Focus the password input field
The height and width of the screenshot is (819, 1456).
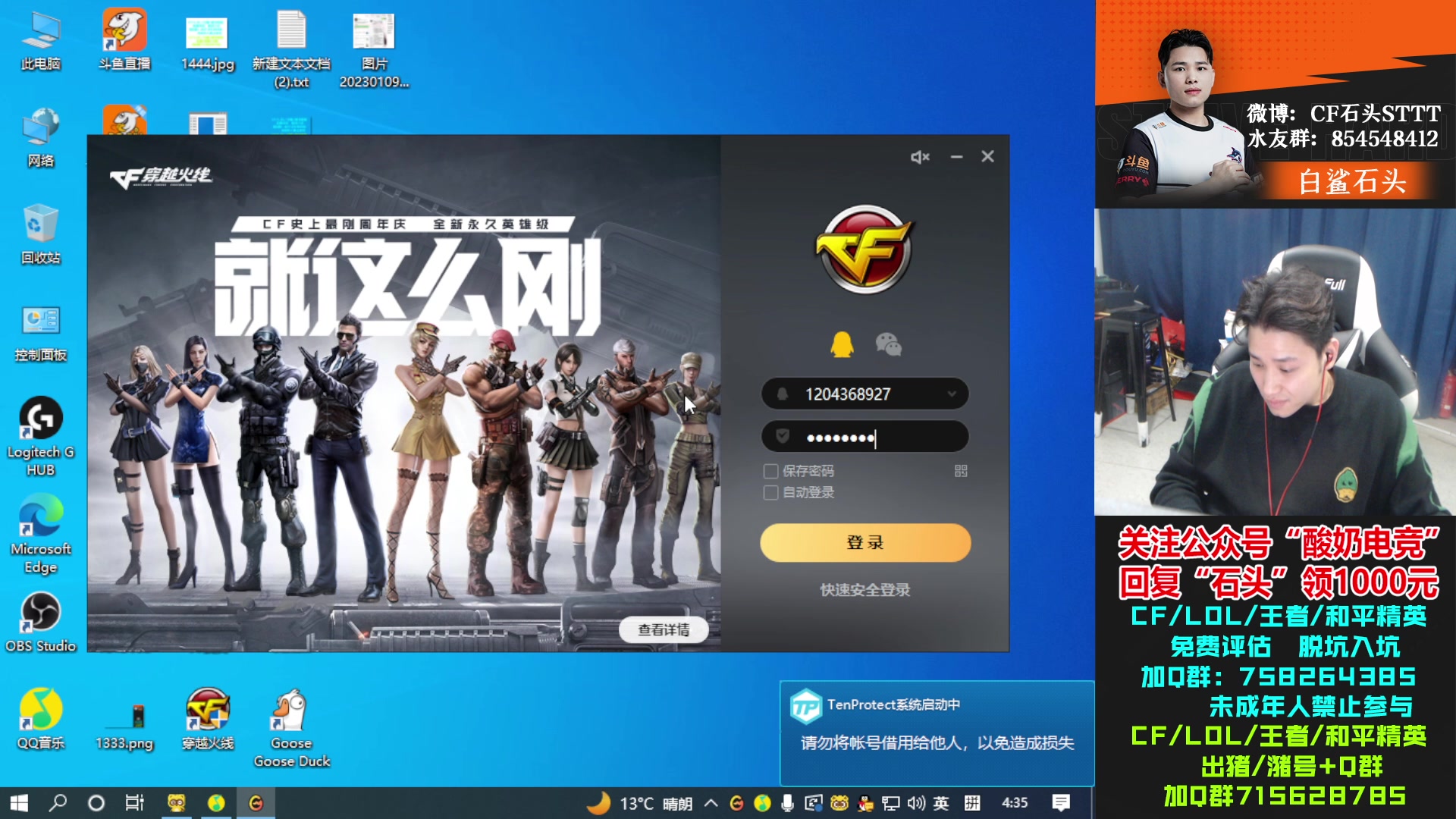864,437
